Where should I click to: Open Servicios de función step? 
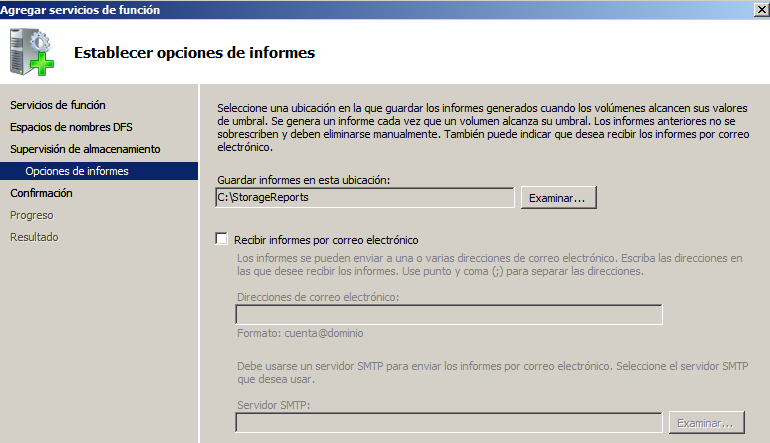click(57, 105)
